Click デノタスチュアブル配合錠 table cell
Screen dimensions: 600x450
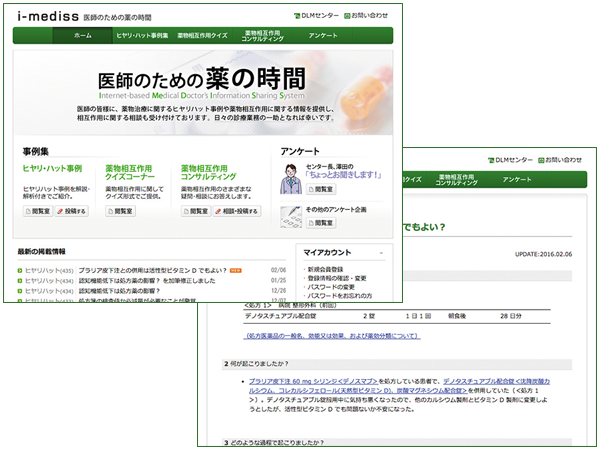tap(280, 316)
